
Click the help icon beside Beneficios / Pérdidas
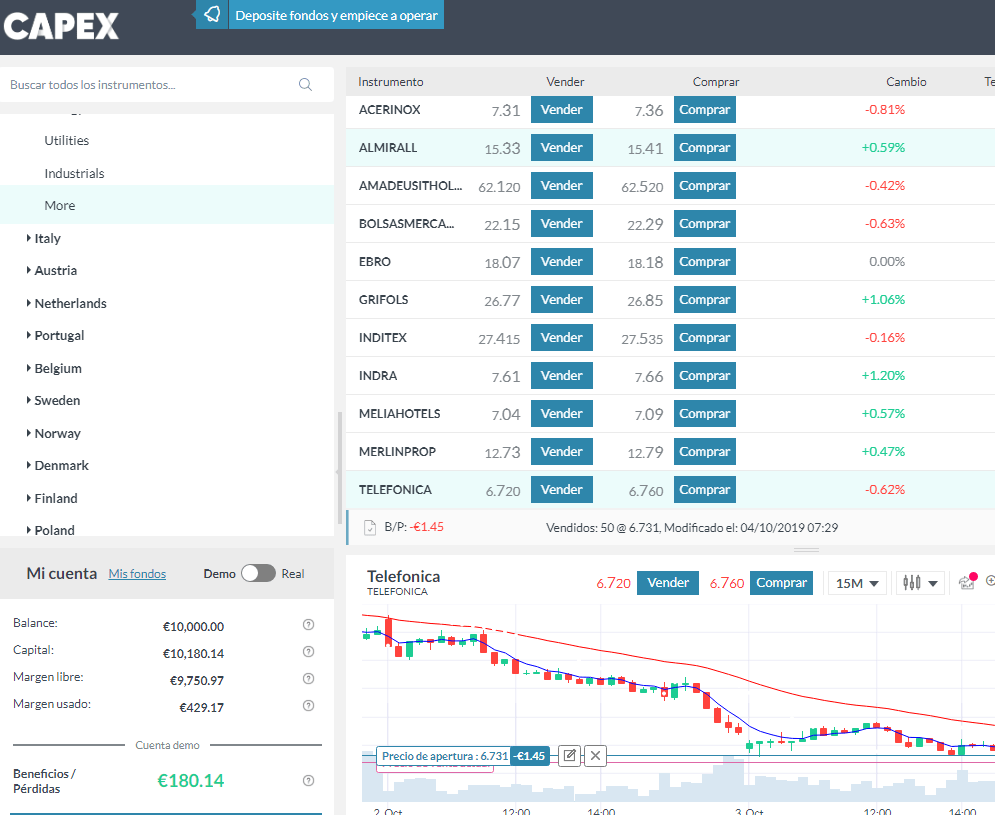[308, 781]
